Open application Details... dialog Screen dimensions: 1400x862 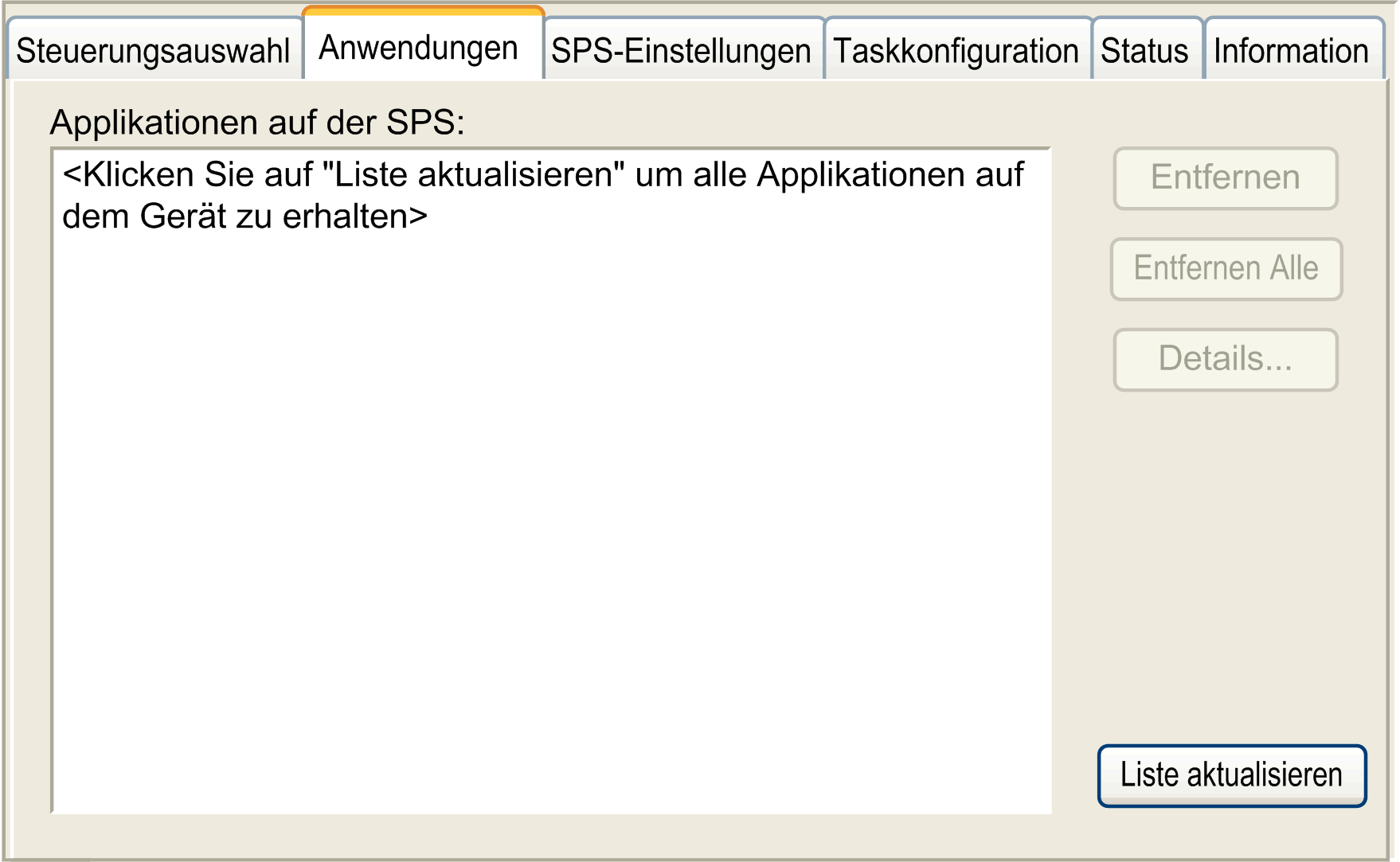coord(1225,360)
